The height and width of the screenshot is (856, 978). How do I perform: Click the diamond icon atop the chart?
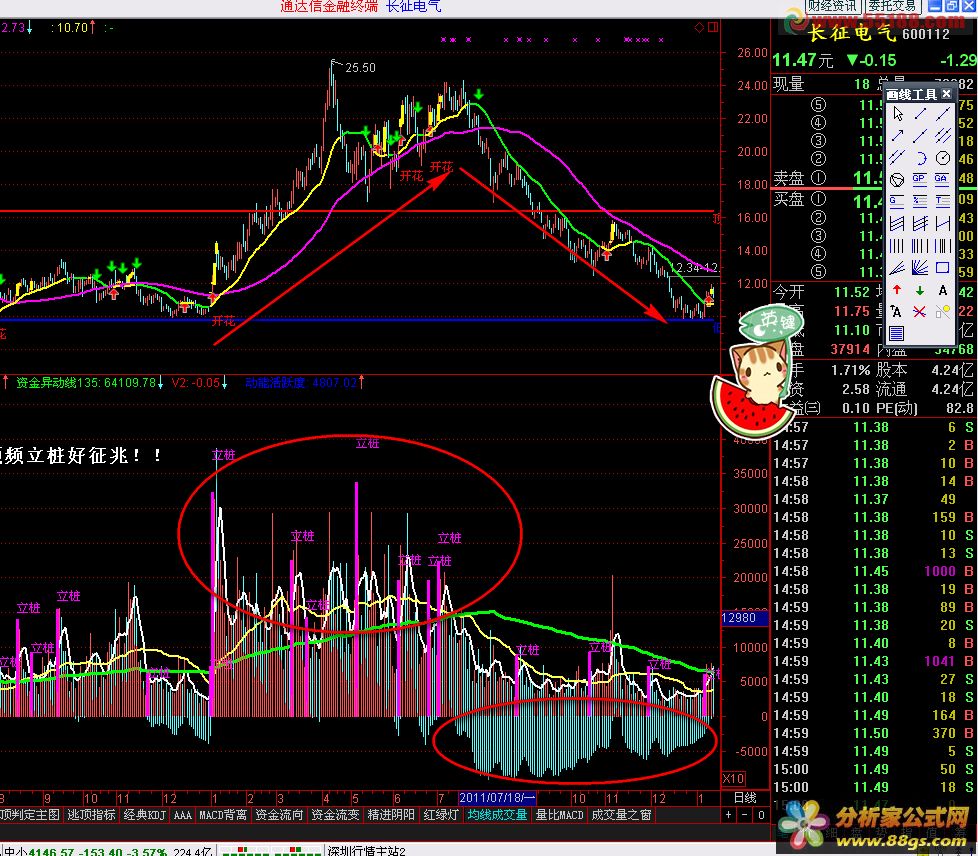tap(699, 27)
